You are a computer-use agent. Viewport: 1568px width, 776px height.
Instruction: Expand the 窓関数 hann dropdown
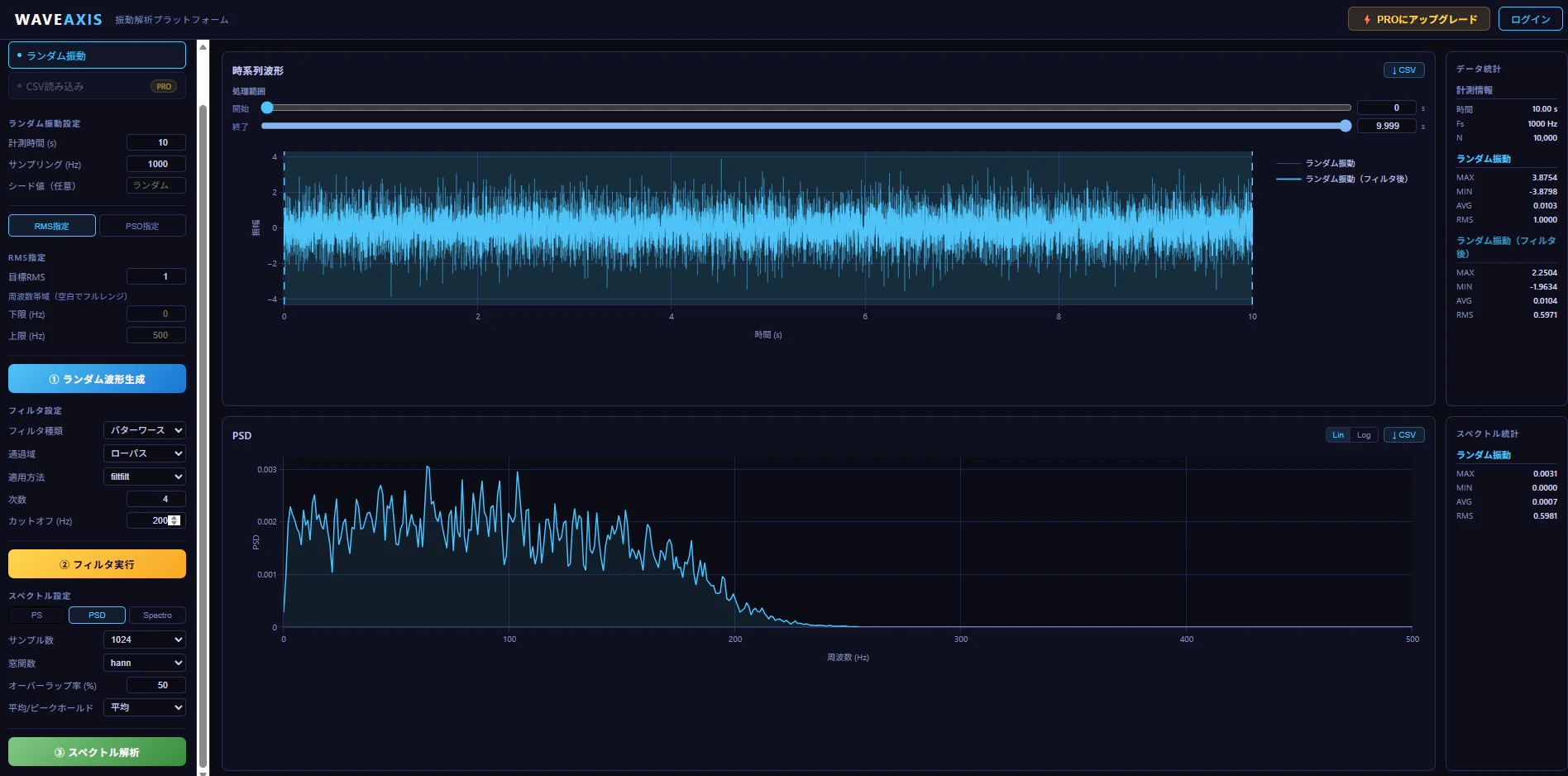pos(145,663)
